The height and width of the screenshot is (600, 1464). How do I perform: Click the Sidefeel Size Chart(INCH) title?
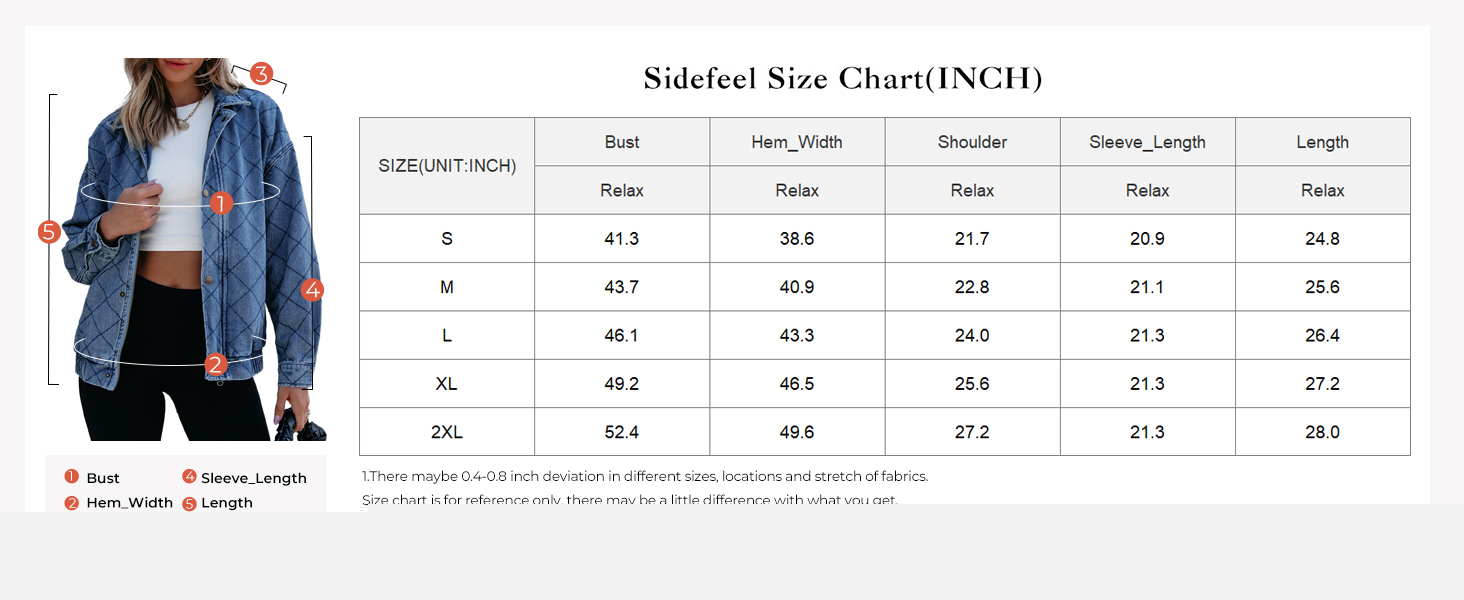[x=843, y=78]
